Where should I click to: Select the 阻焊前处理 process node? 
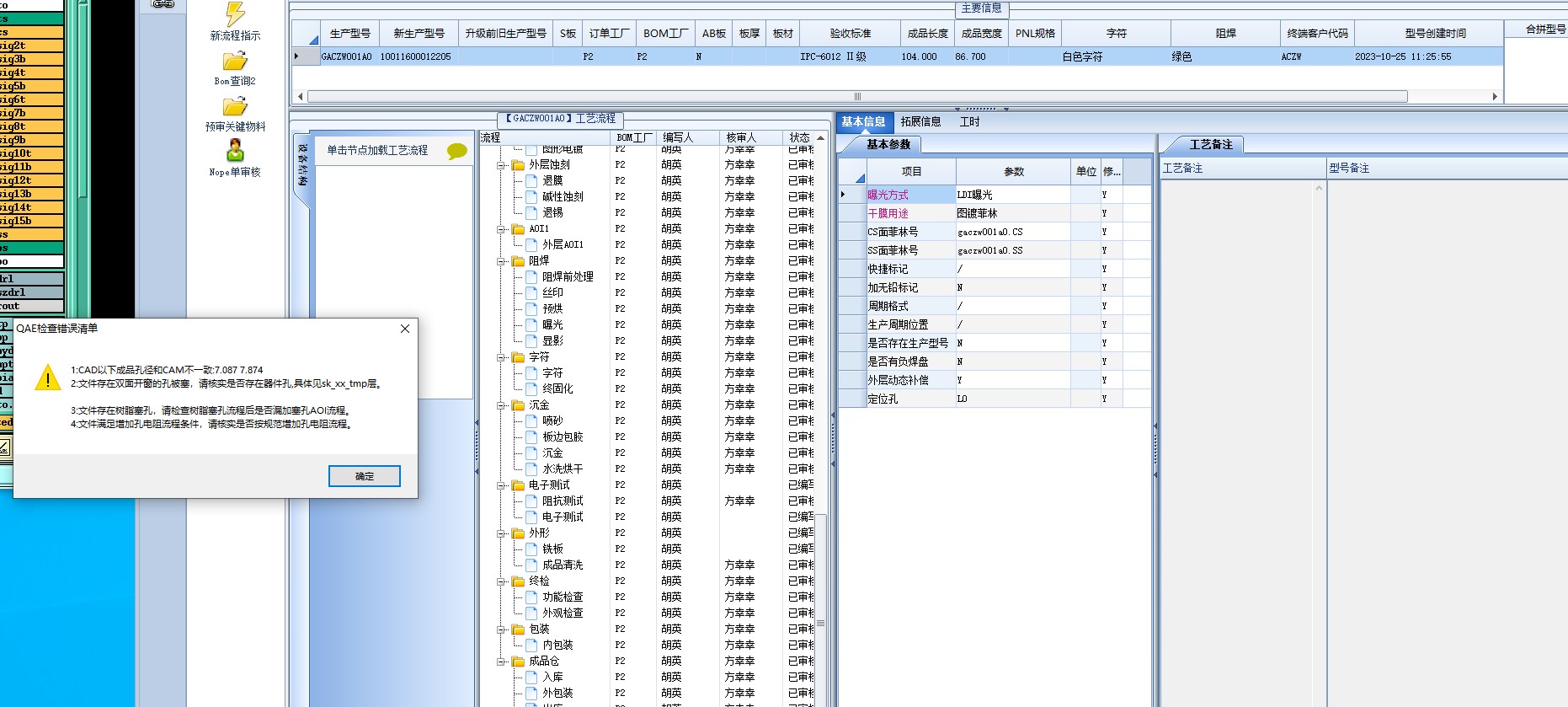click(568, 276)
